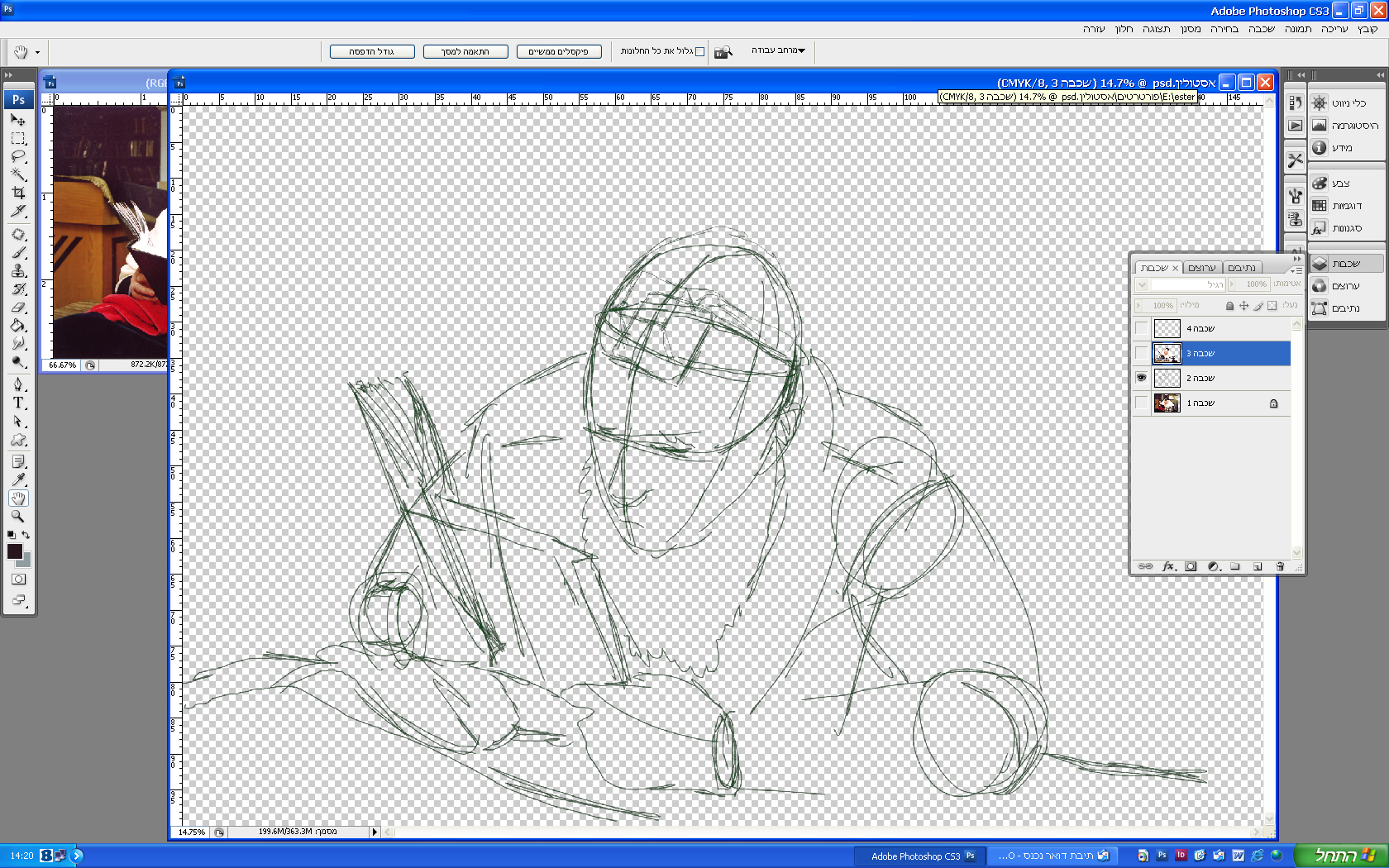Enable the scroll all windows checkbox
The width and height of the screenshot is (1389, 868).
coord(700,51)
